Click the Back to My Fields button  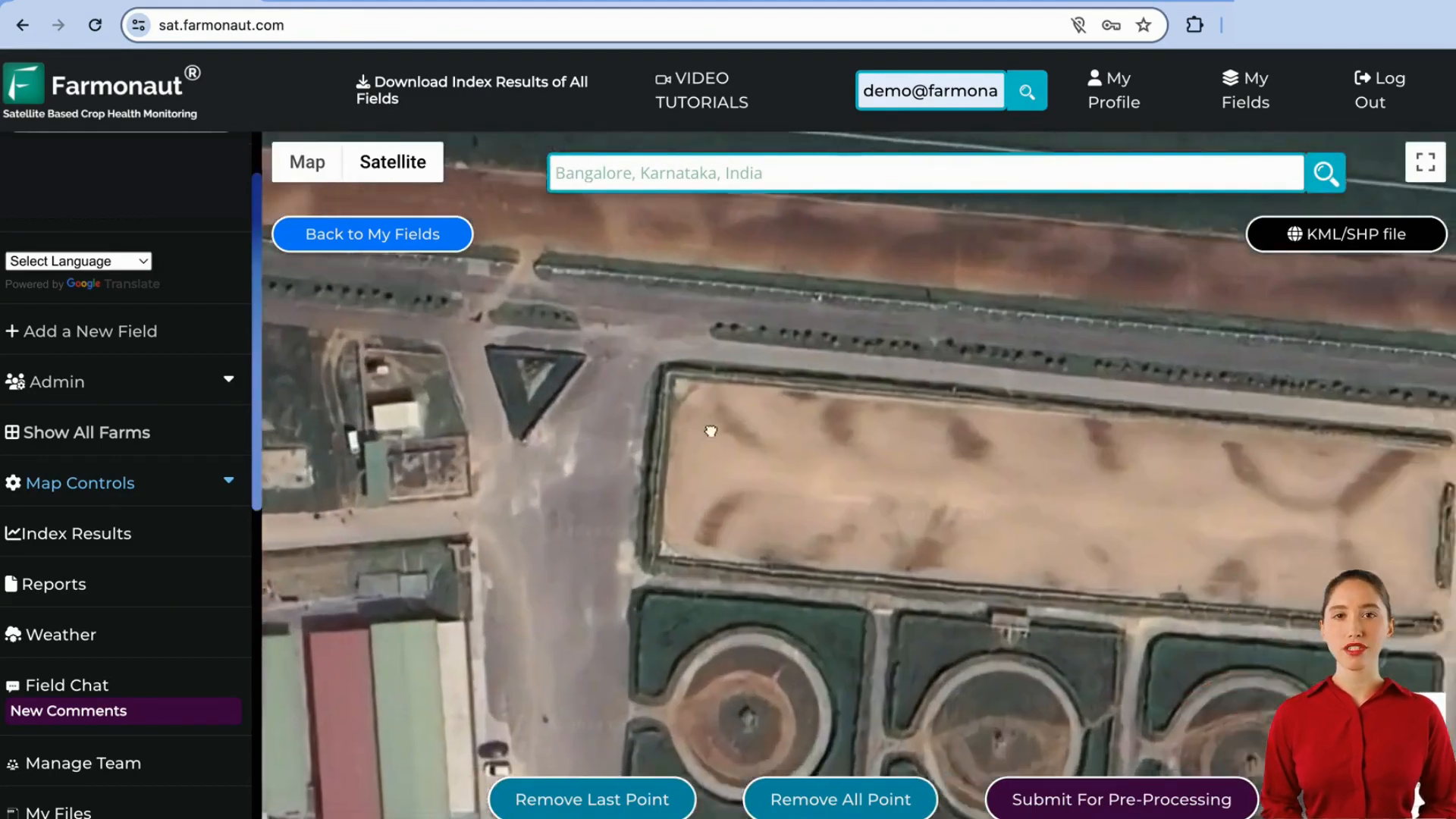pyautogui.click(x=372, y=234)
